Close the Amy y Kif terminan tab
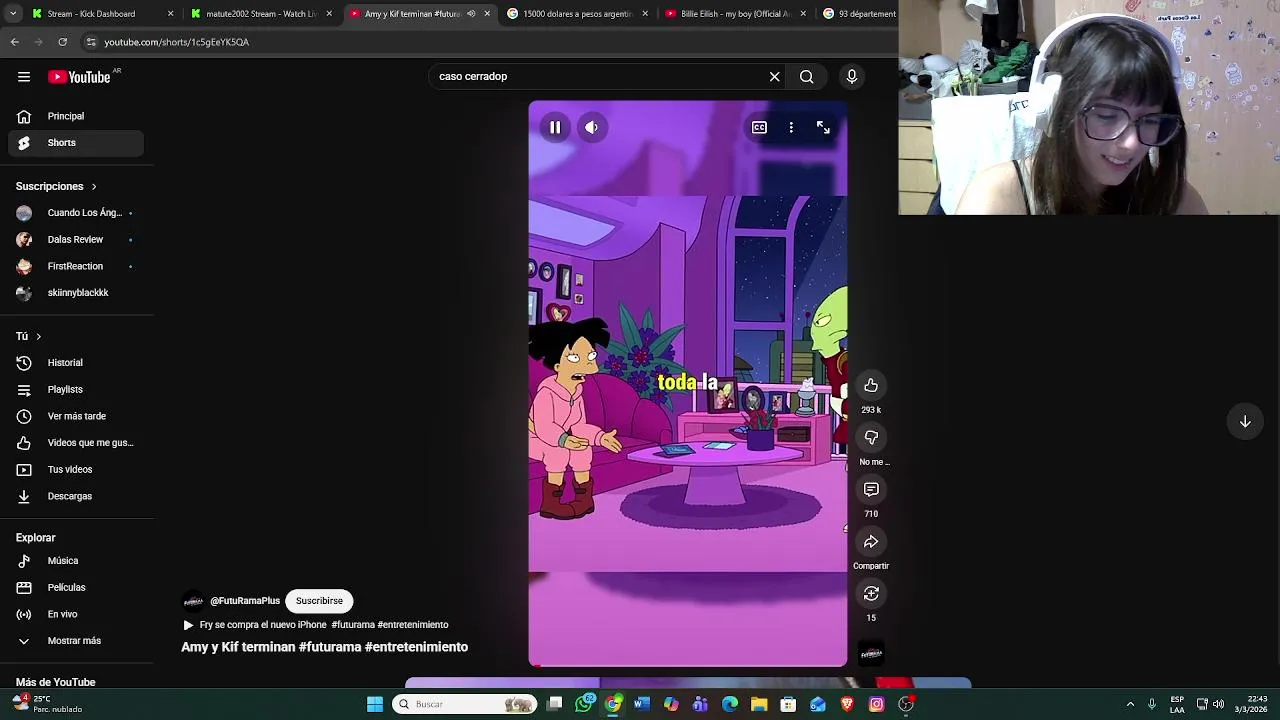The width and height of the screenshot is (1280, 720). pyautogui.click(x=487, y=14)
